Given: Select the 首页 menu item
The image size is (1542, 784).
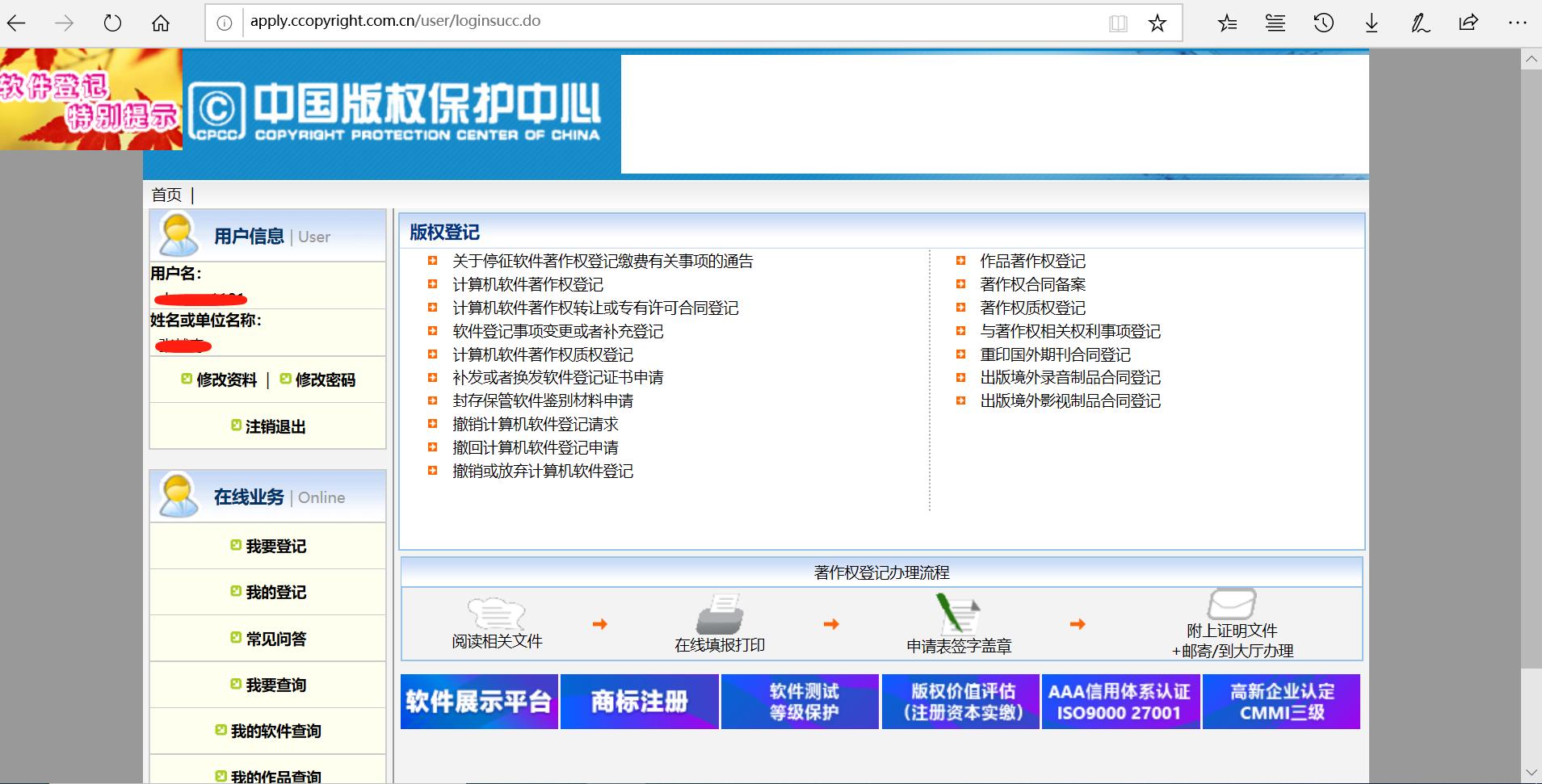Looking at the screenshot, I should pyautogui.click(x=168, y=195).
